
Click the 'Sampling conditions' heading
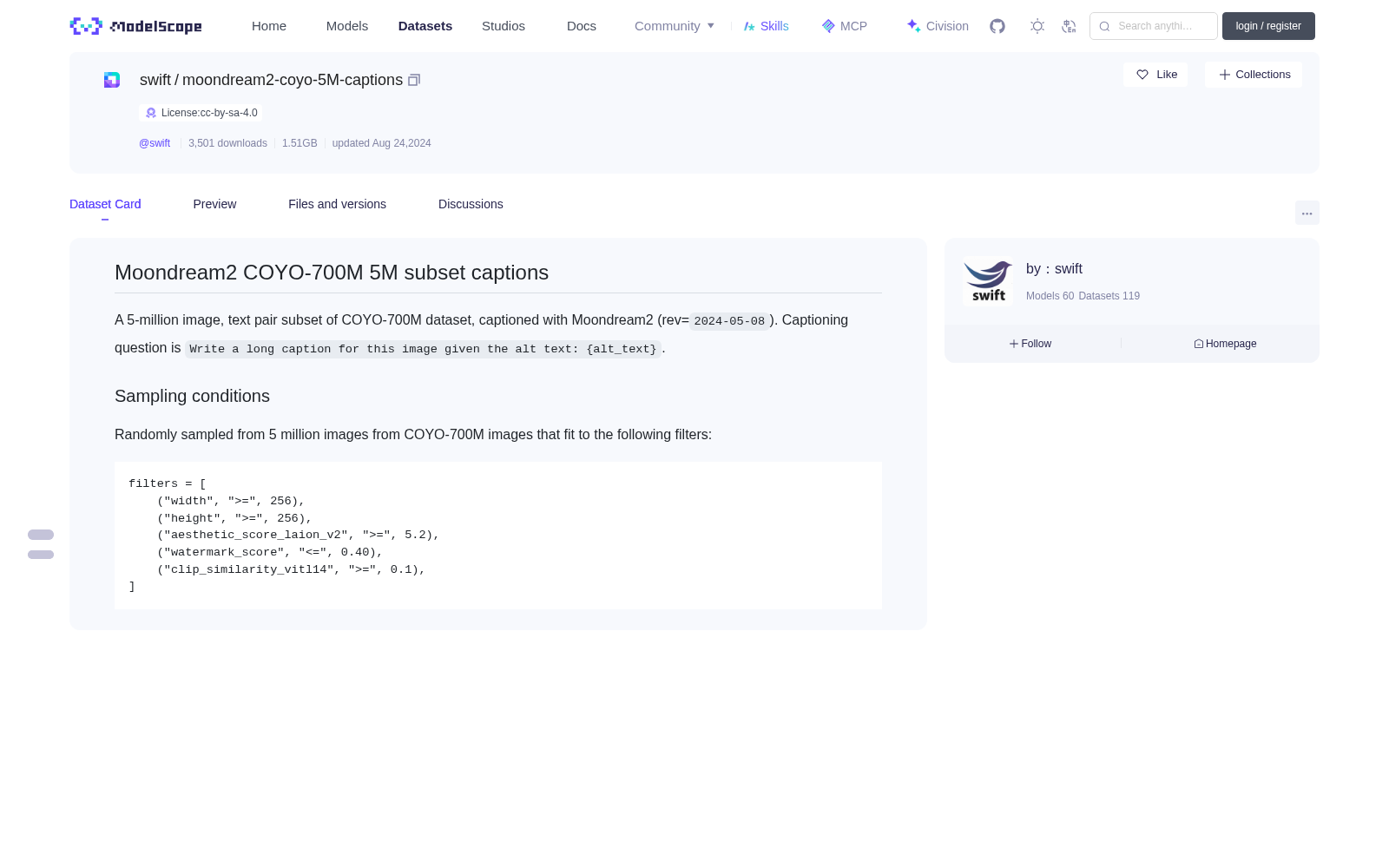(x=192, y=396)
